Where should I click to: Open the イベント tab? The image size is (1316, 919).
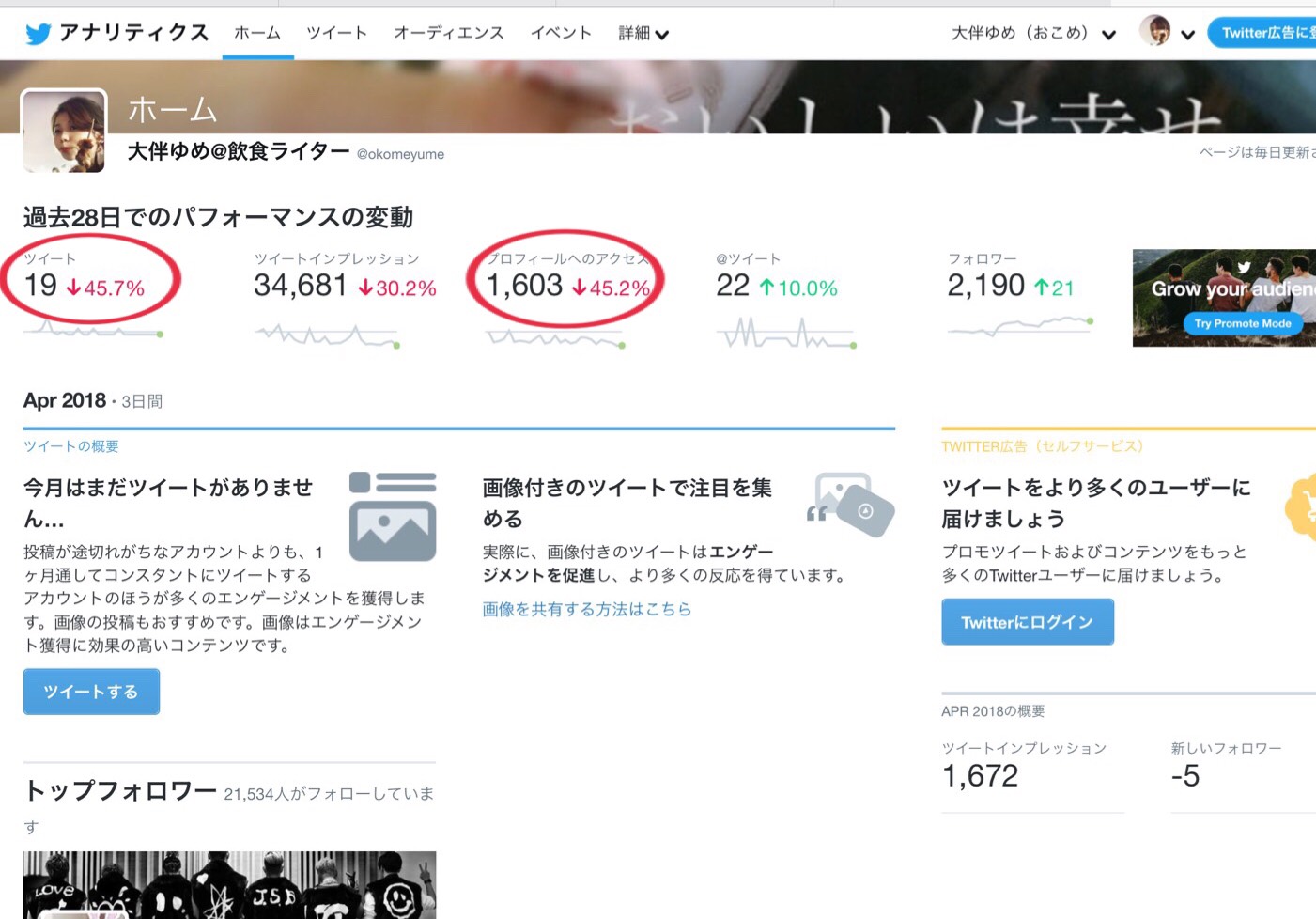[x=561, y=33]
